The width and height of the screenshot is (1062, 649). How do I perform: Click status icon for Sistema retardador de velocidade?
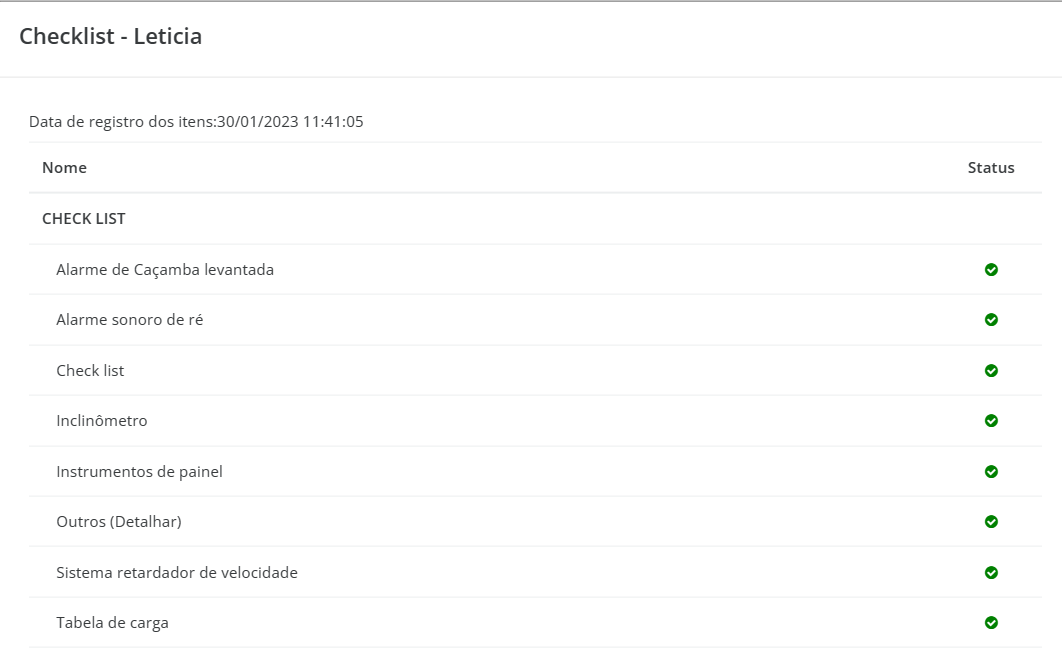(x=991, y=572)
